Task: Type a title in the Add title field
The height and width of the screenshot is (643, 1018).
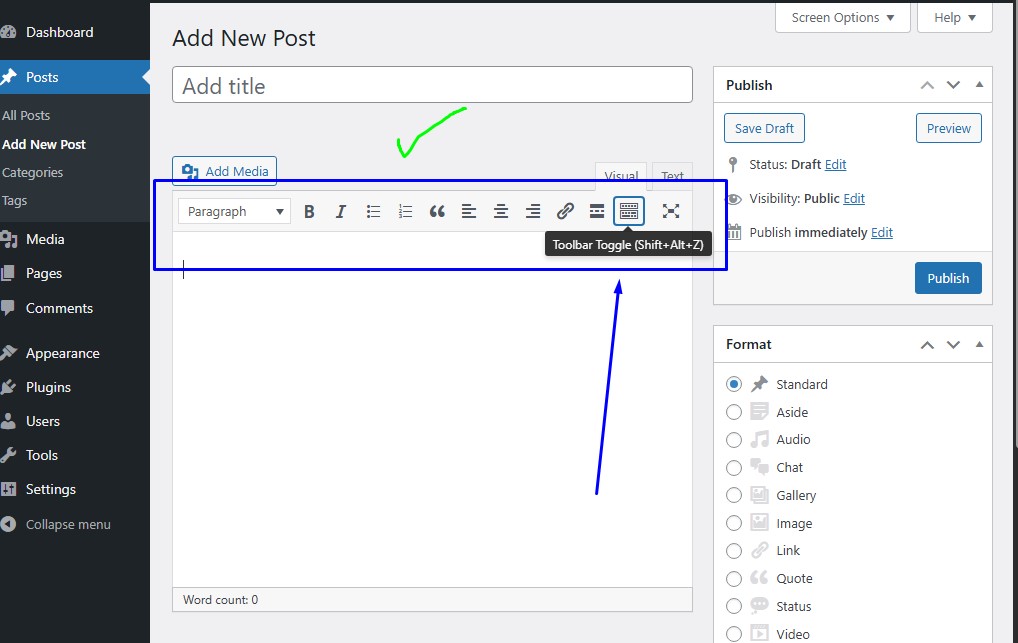Action: (432, 85)
